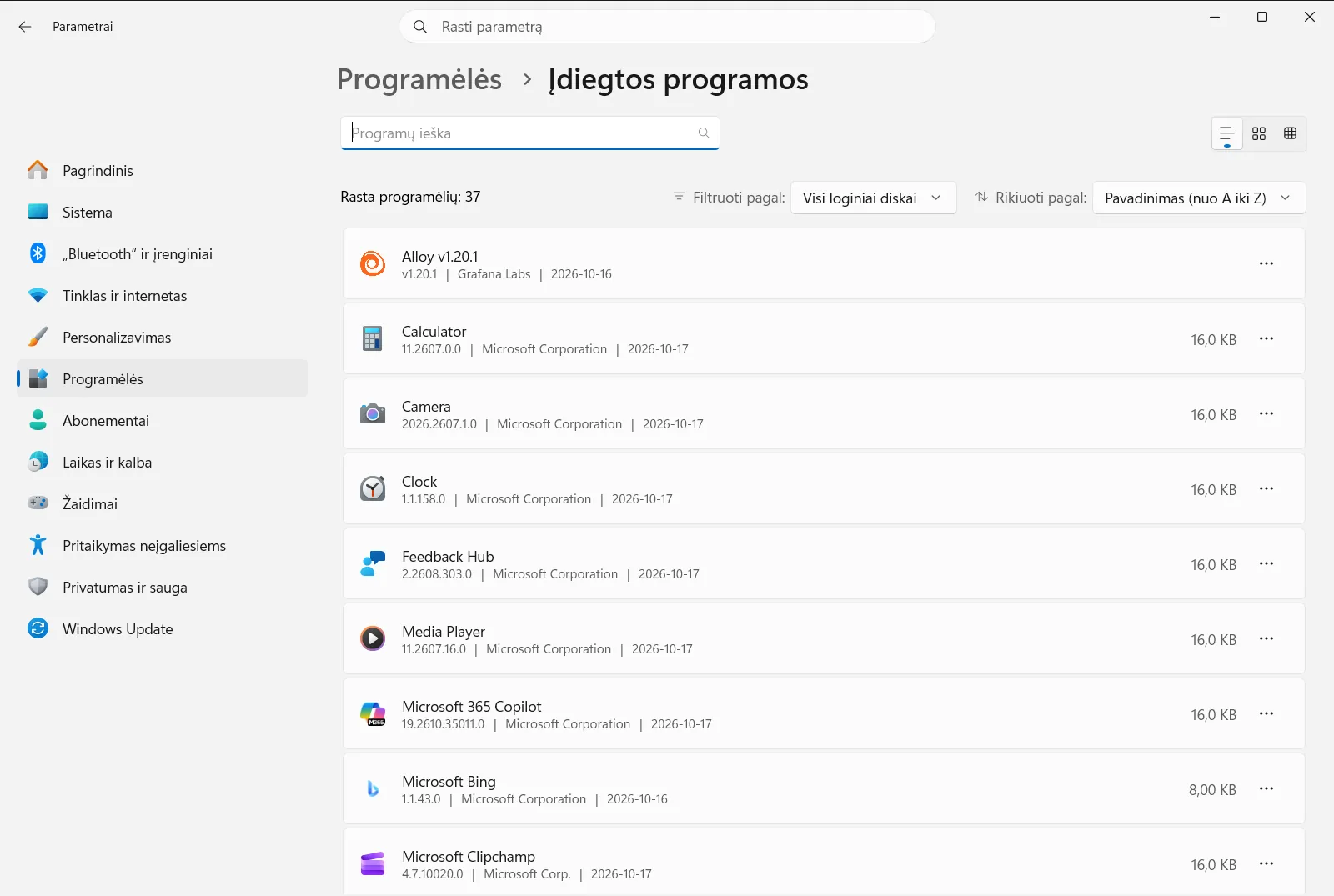Viewport: 1334px width, 896px height.
Task: Open more options for Microsoft Bing
Action: click(1266, 788)
